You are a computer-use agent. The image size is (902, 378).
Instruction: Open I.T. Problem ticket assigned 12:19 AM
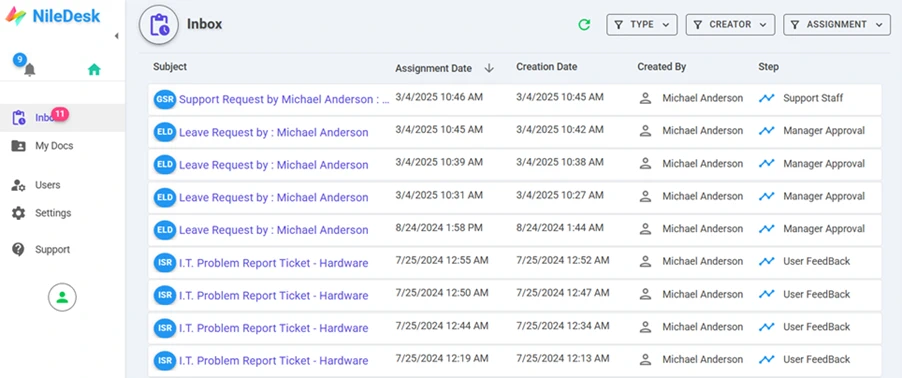pyautogui.click(x=273, y=361)
